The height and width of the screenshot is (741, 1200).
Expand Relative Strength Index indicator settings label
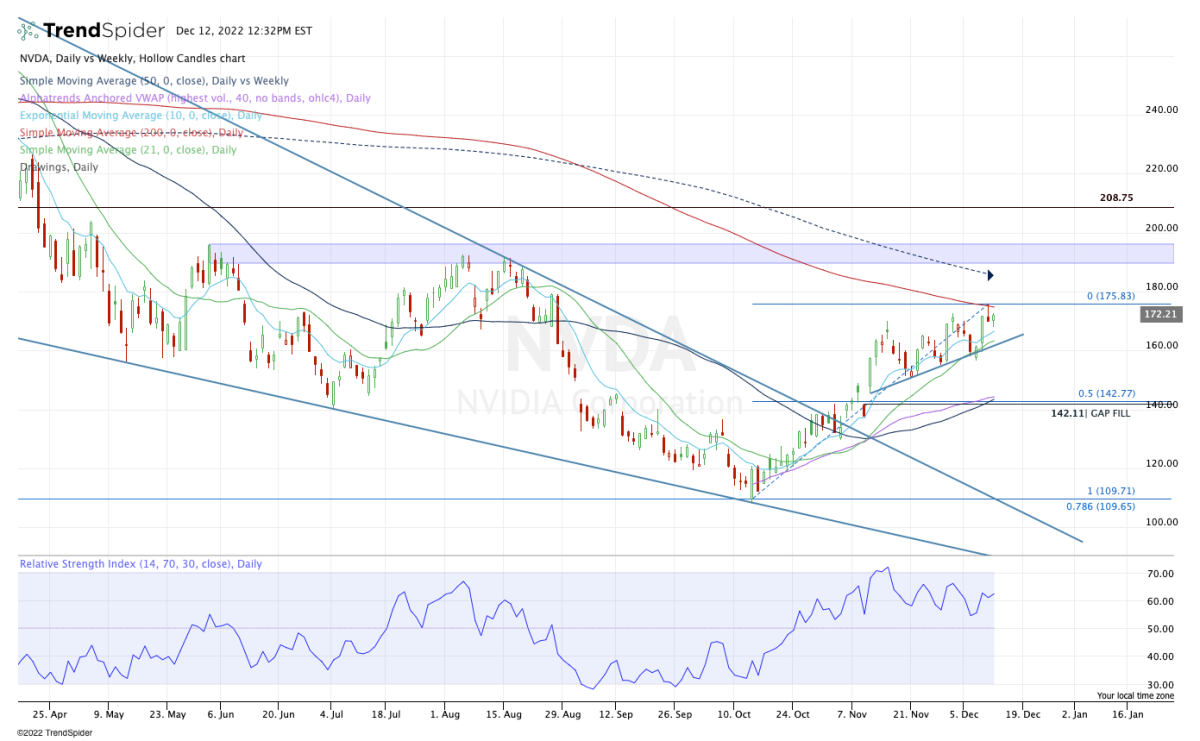point(141,564)
